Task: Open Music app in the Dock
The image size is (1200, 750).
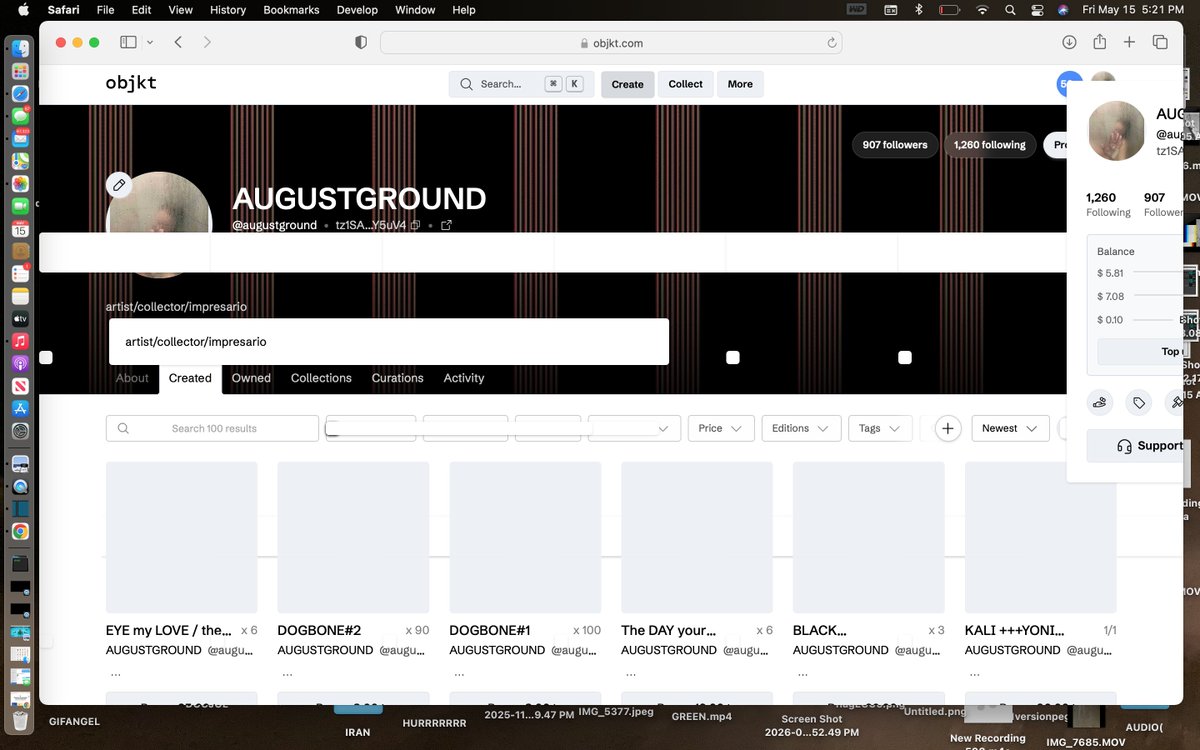Action: tap(20, 341)
